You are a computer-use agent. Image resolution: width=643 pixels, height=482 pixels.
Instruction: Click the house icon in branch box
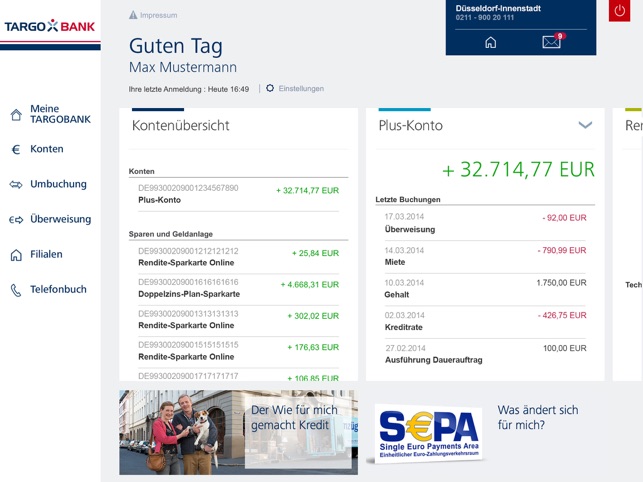[x=490, y=42]
